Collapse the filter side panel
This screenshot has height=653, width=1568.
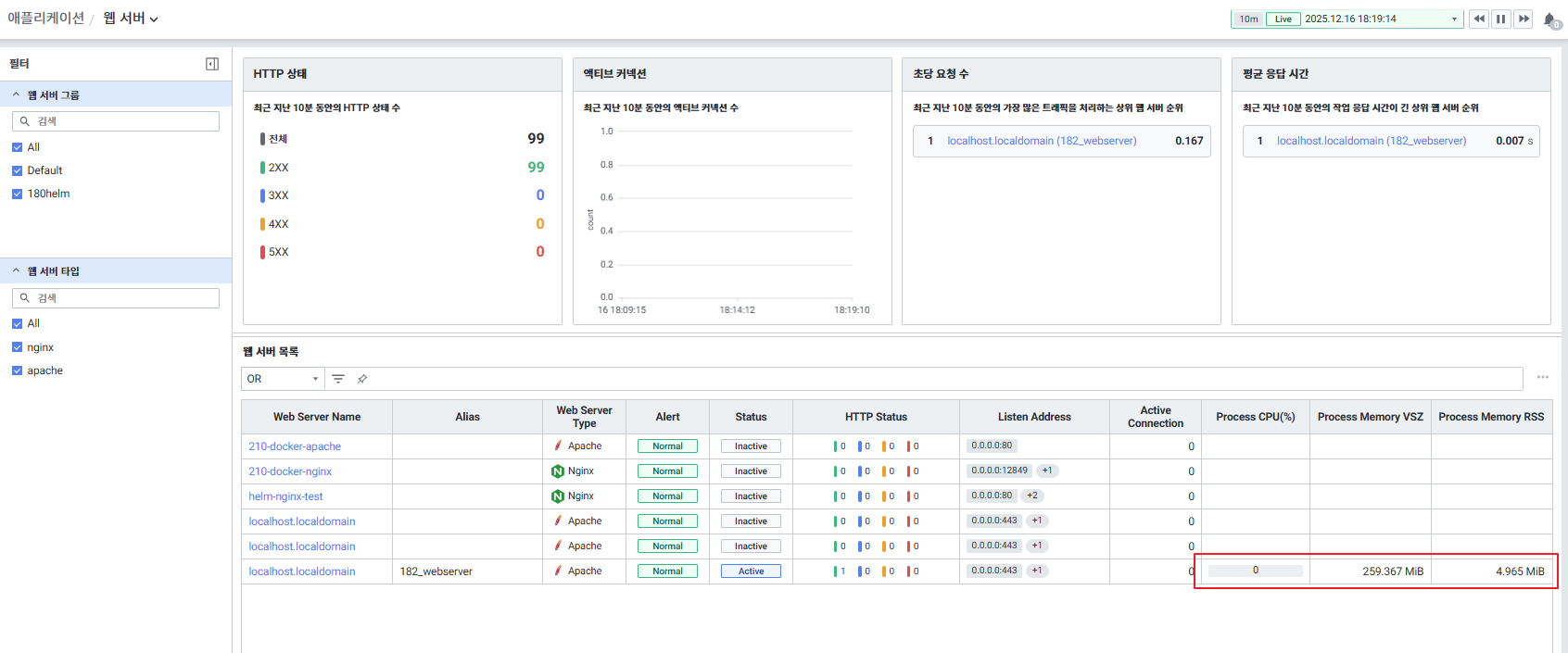click(x=212, y=64)
